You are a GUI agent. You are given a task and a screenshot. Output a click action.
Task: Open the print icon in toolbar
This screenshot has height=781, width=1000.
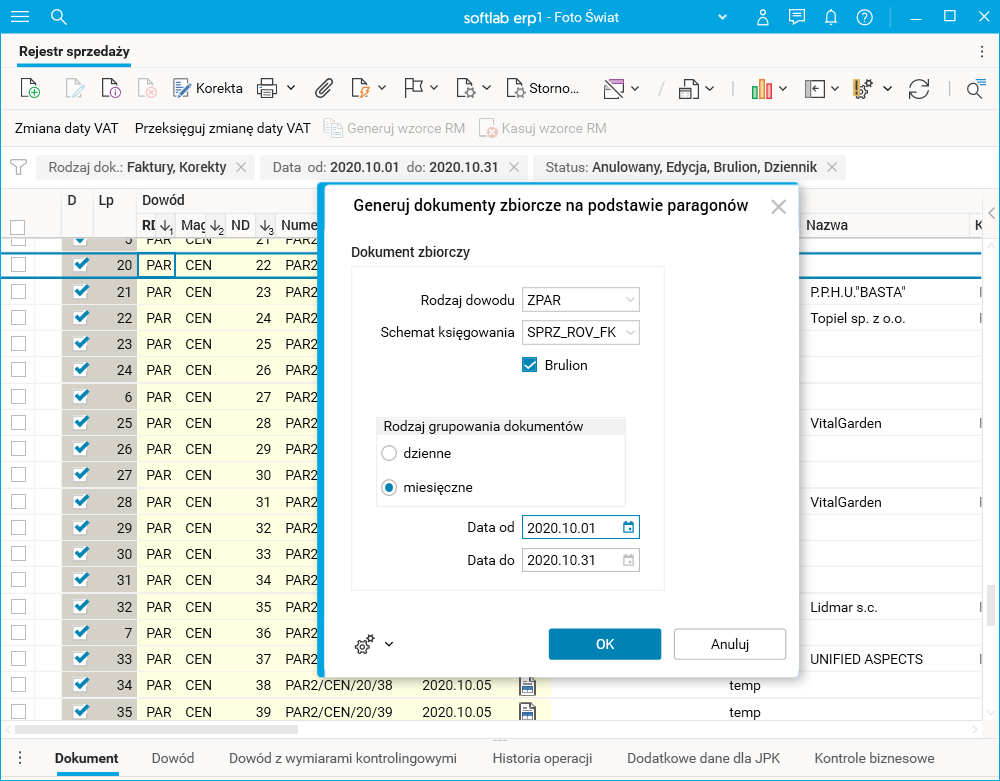pos(267,89)
